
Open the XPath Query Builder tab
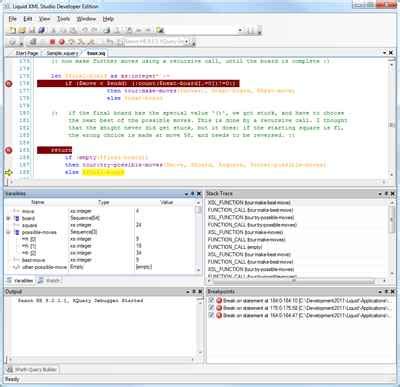click(32, 370)
